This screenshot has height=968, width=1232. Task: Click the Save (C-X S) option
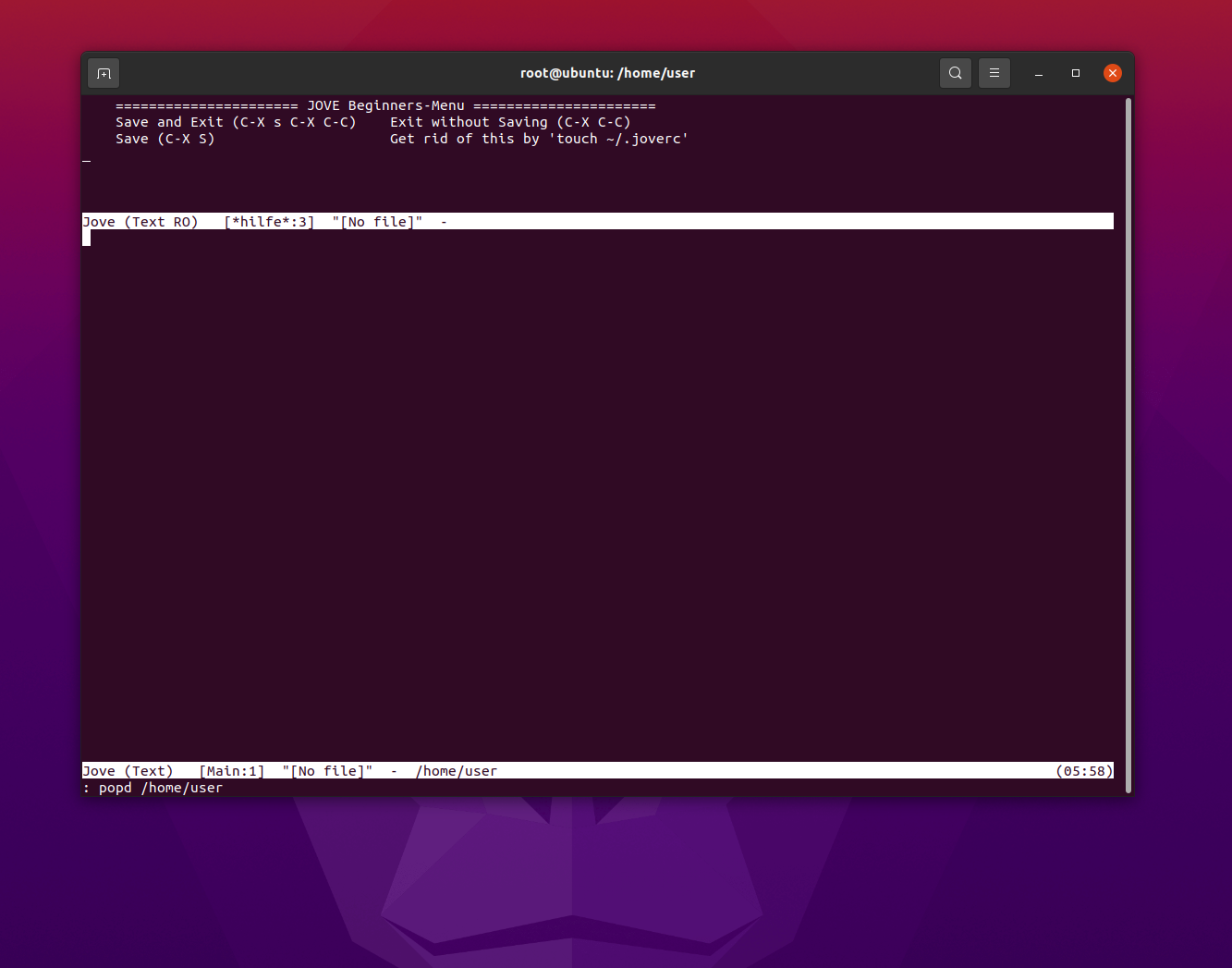click(x=165, y=138)
